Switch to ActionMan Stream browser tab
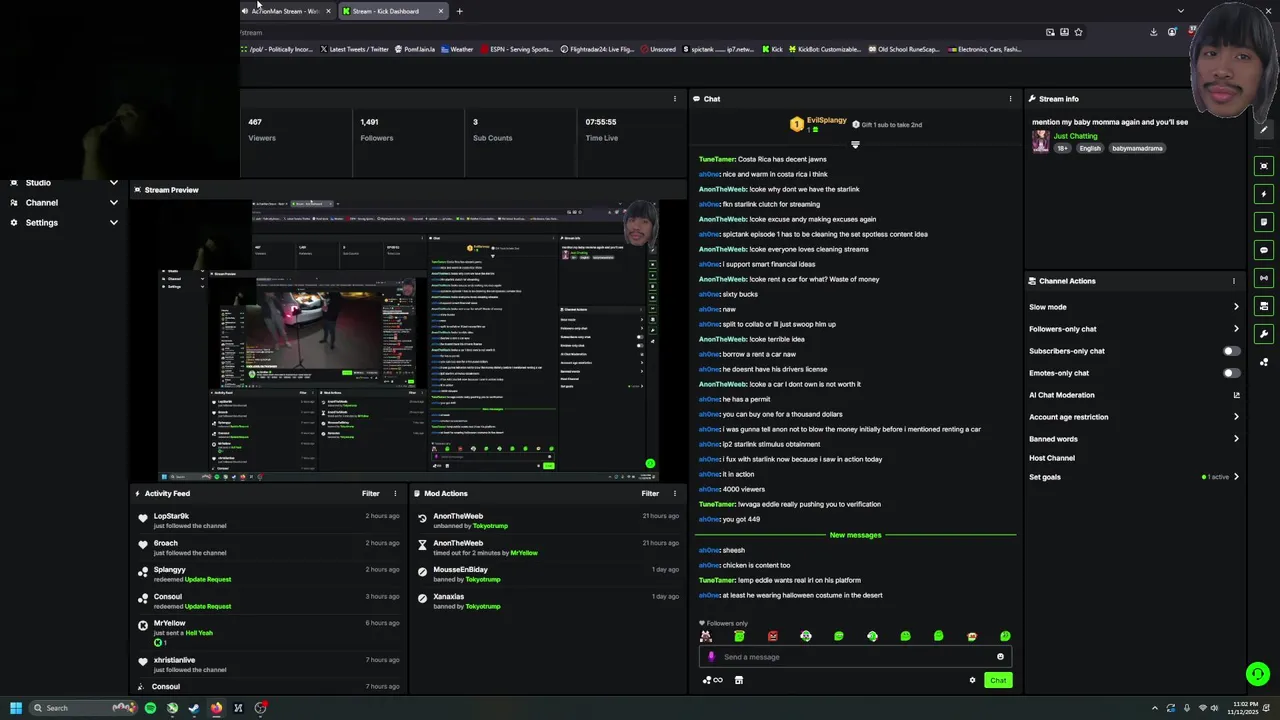 [285, 11]
